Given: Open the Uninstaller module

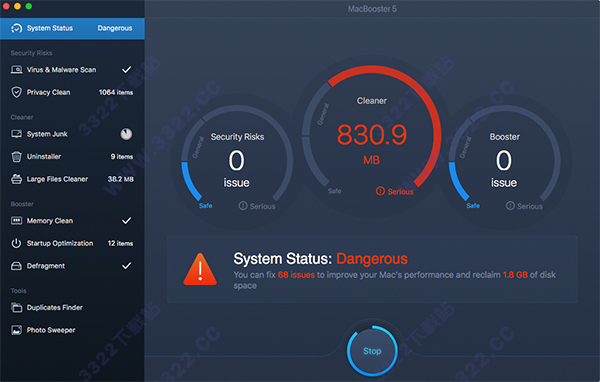Looking at the screenshot, I should pyautogui.click(x=72, y=157).
